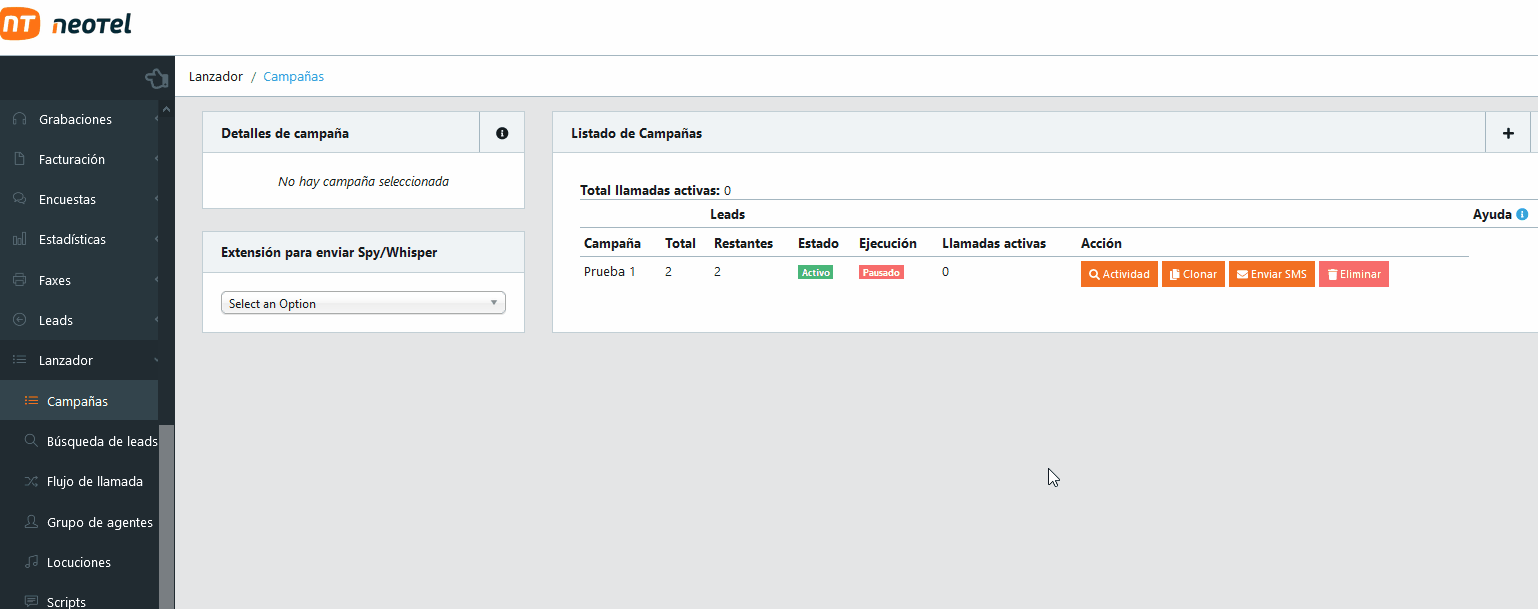Viewport: 1538px width, 609px height.
Task: Click the Actividad button
Action: [1119, 274]
